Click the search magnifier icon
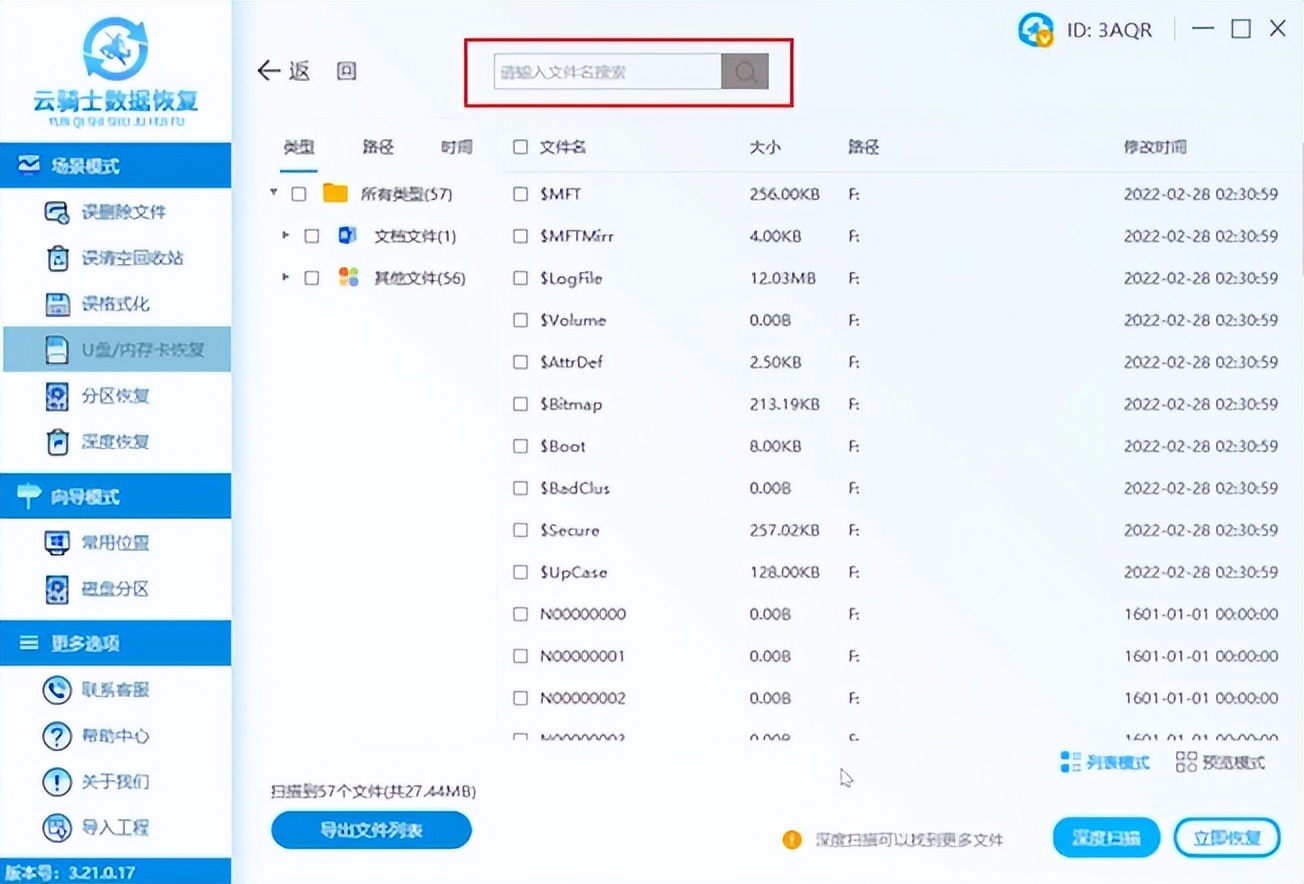The height and width of the screenshot is (884, 1304). 744,71
